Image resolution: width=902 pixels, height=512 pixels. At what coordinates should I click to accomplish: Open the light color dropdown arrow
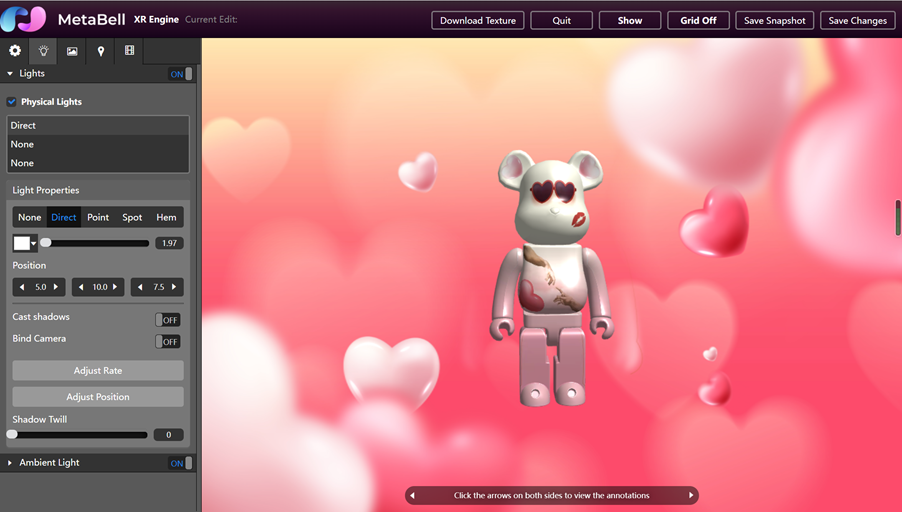[34, 243]
